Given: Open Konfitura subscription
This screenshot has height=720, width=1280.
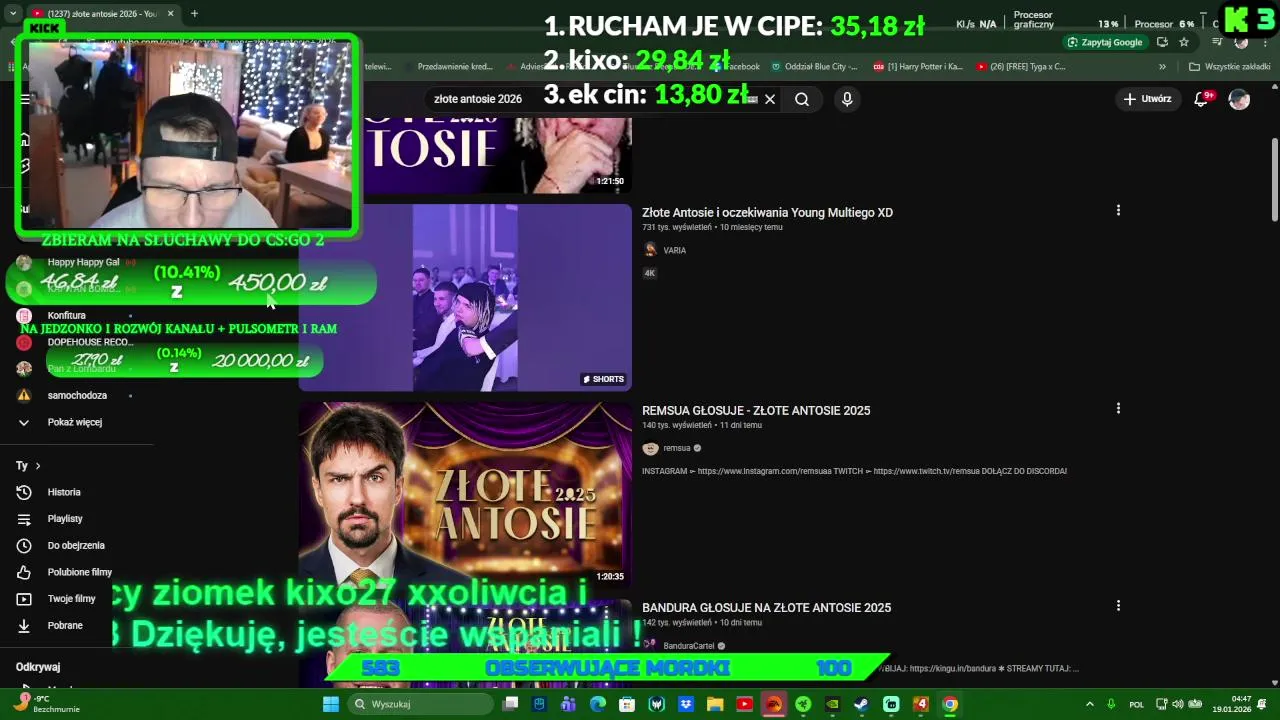Looking at the screenshot, I should 67,315.
